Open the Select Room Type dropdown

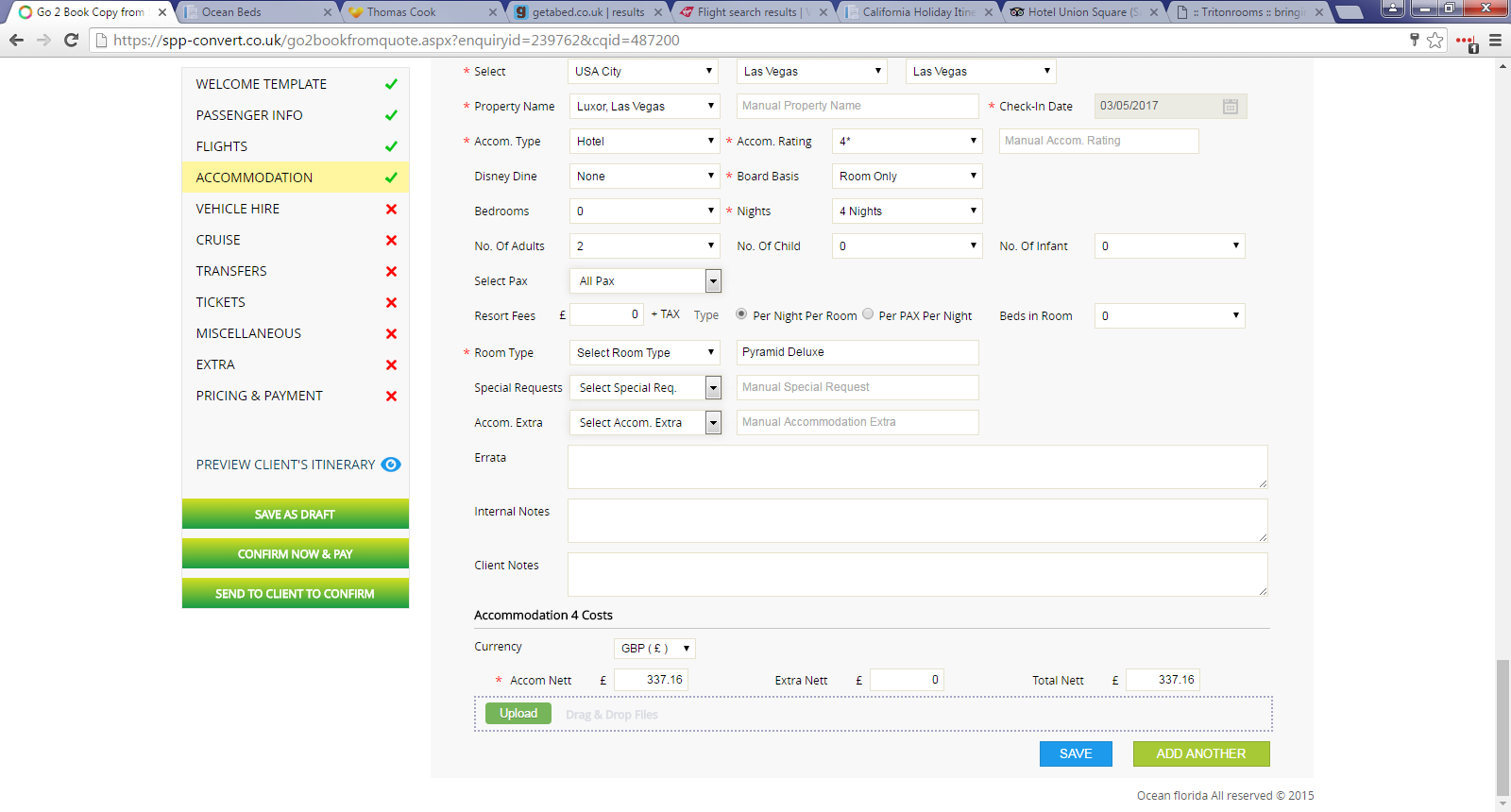[x=644, y=353]
